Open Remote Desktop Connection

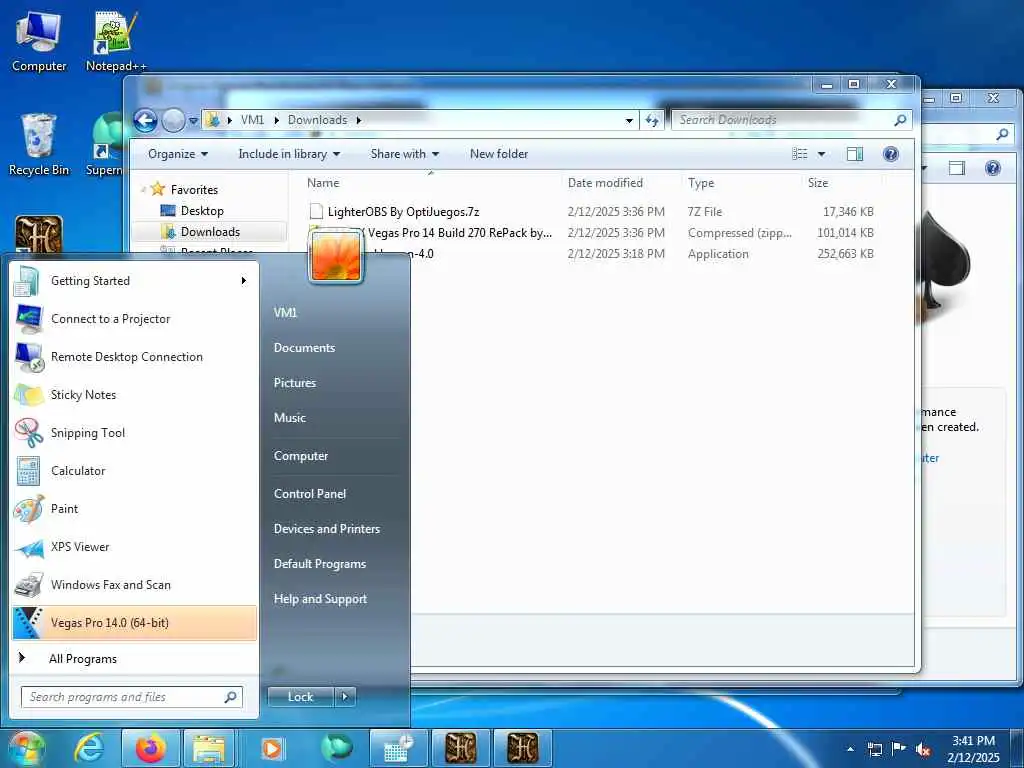click(135, 357)
